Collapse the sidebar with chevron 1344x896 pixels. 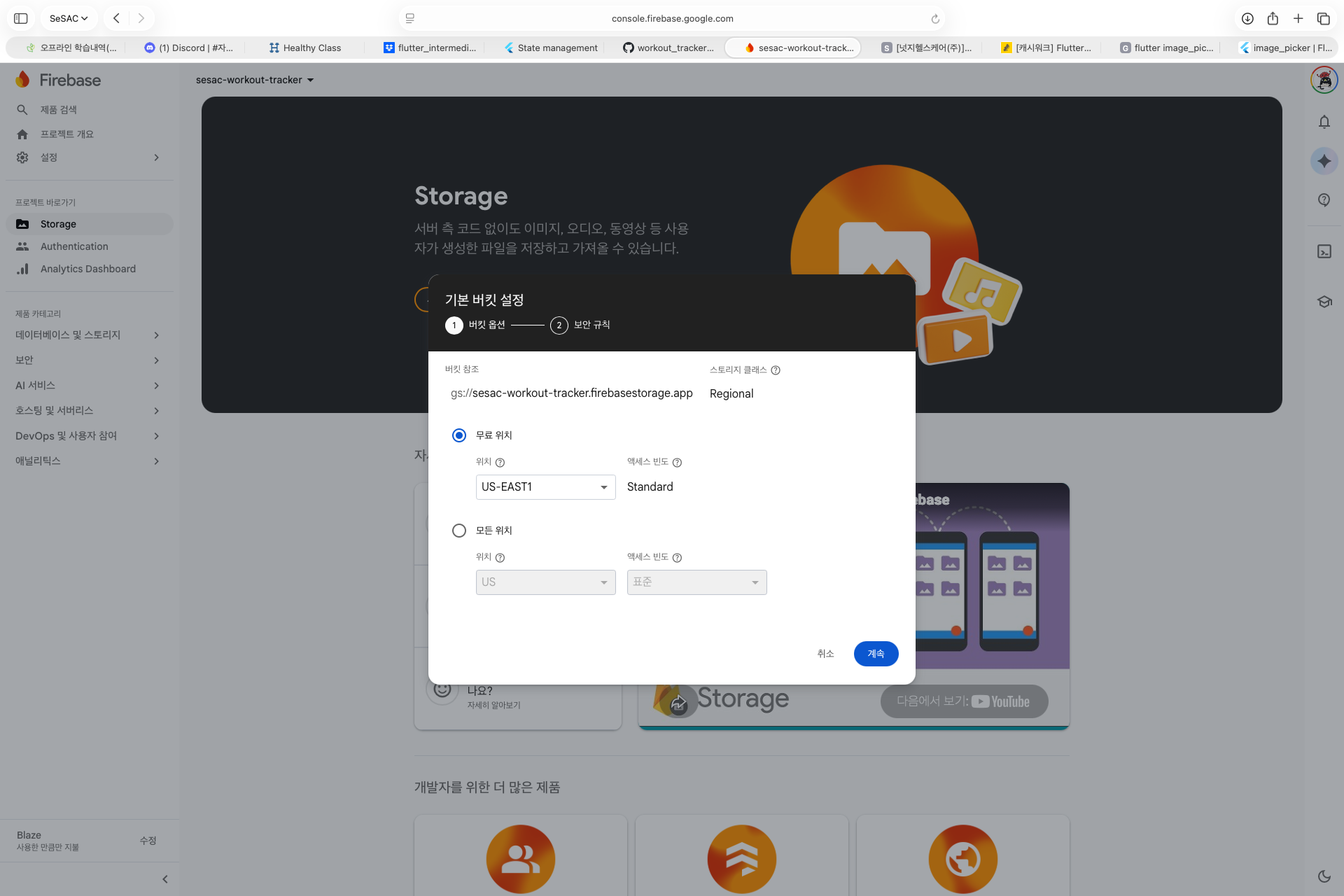[x=165, y=879]
